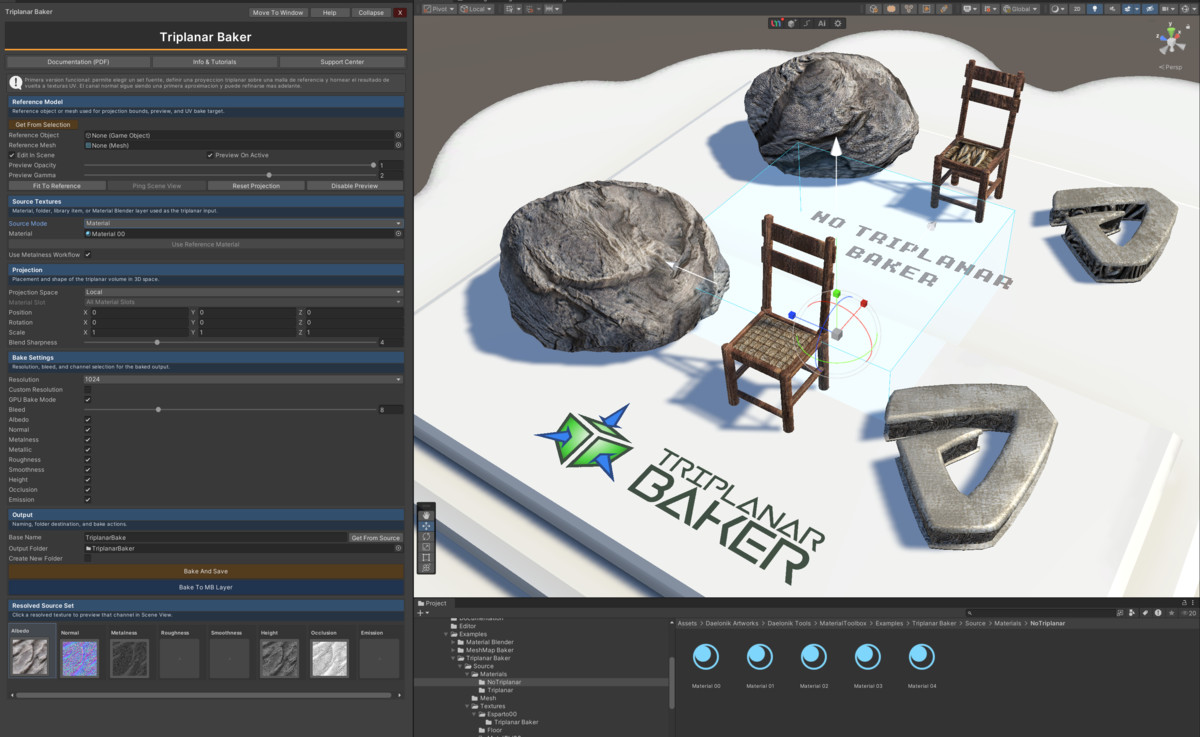The height and width of the screenshot is (737, 1200).
Task: Select the Scale tool in scene toolbar
Action: point(427,546)
